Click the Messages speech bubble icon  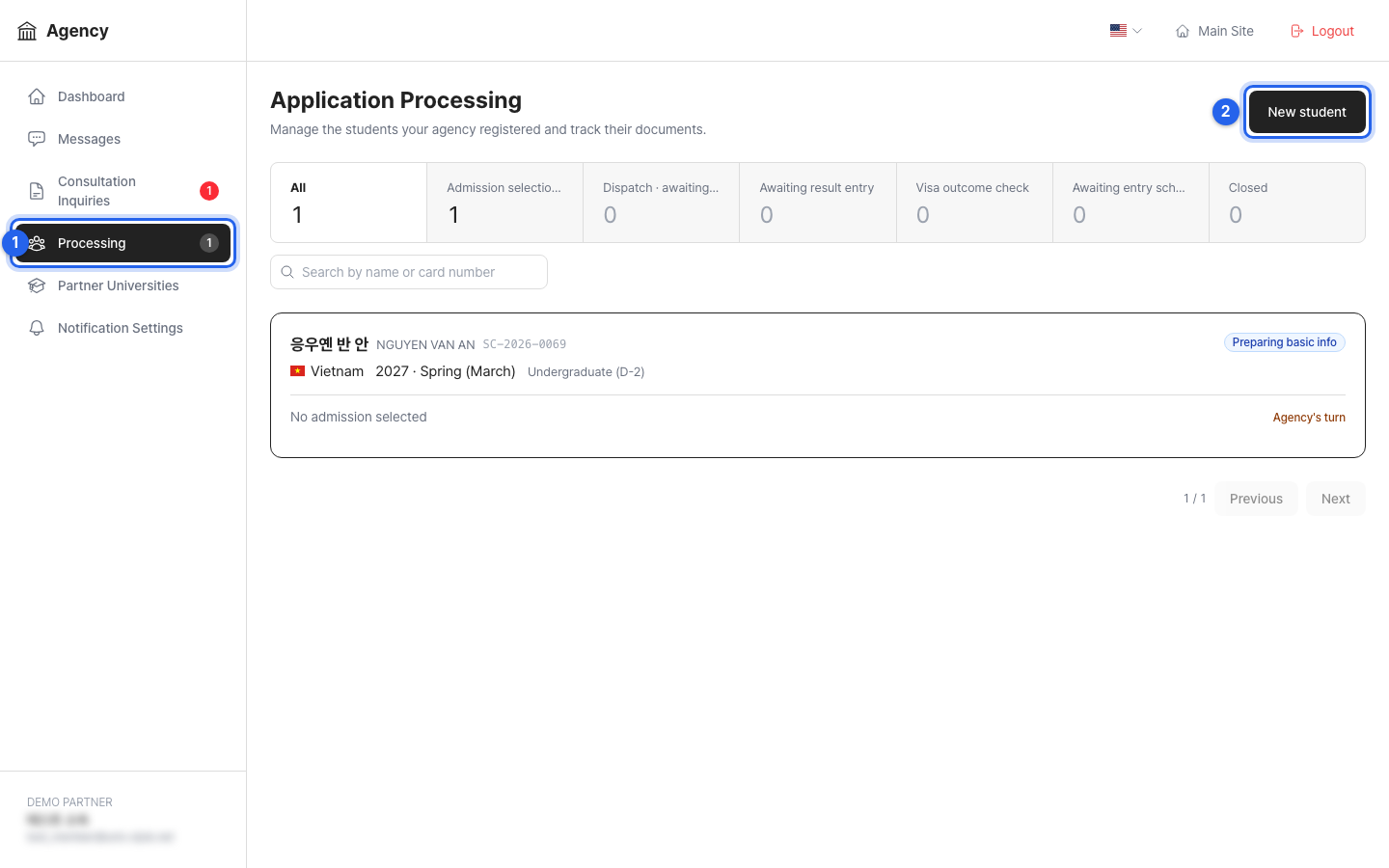click(x=37, y=139)
